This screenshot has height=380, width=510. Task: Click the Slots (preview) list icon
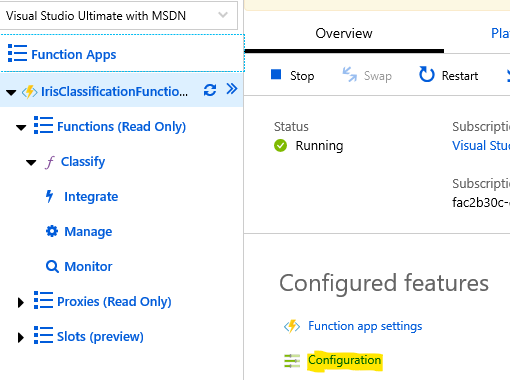point(43,335)
